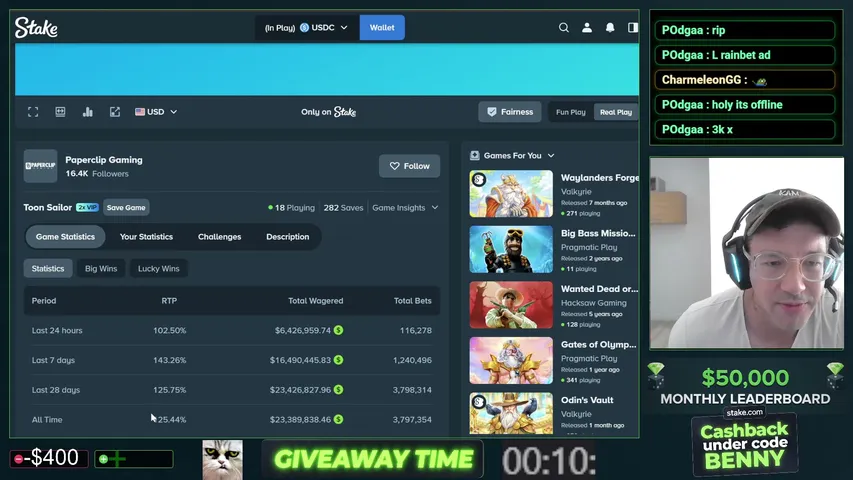
Task: Select the Challenges tab
Action: (219, 237)
